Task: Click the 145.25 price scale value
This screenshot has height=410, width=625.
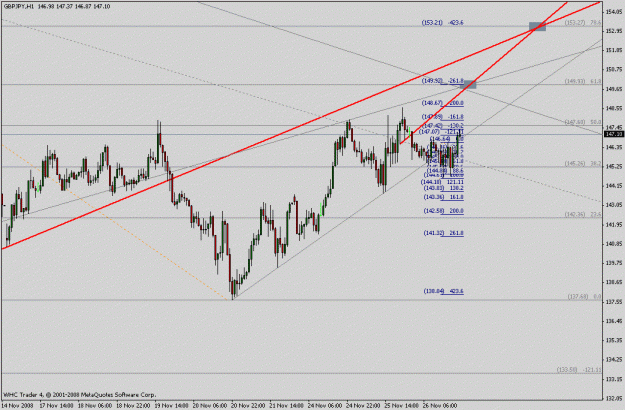Action: (614, 166)
